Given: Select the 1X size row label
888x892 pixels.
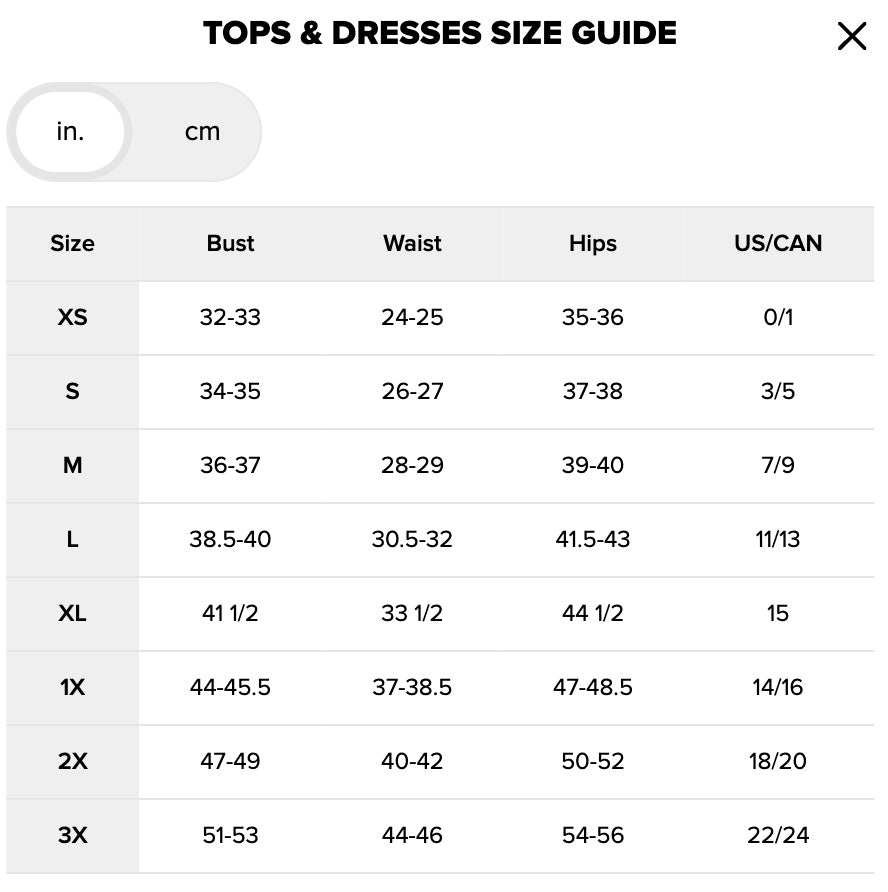Looking at the screenshot, I should pyautogui.click(x=72, y=687).
